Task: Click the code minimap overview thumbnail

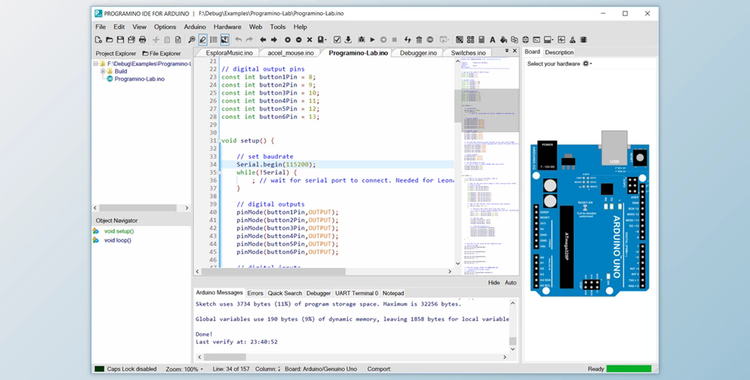Action: pyautogui.click(x=490, y=165)
